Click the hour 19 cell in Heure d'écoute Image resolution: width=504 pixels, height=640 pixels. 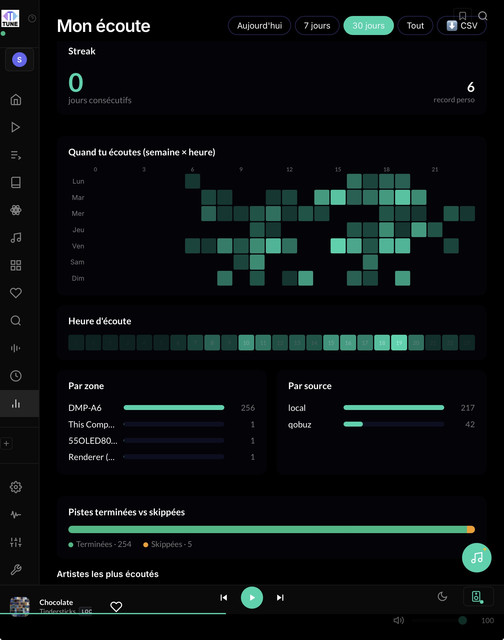coord(399,342)
